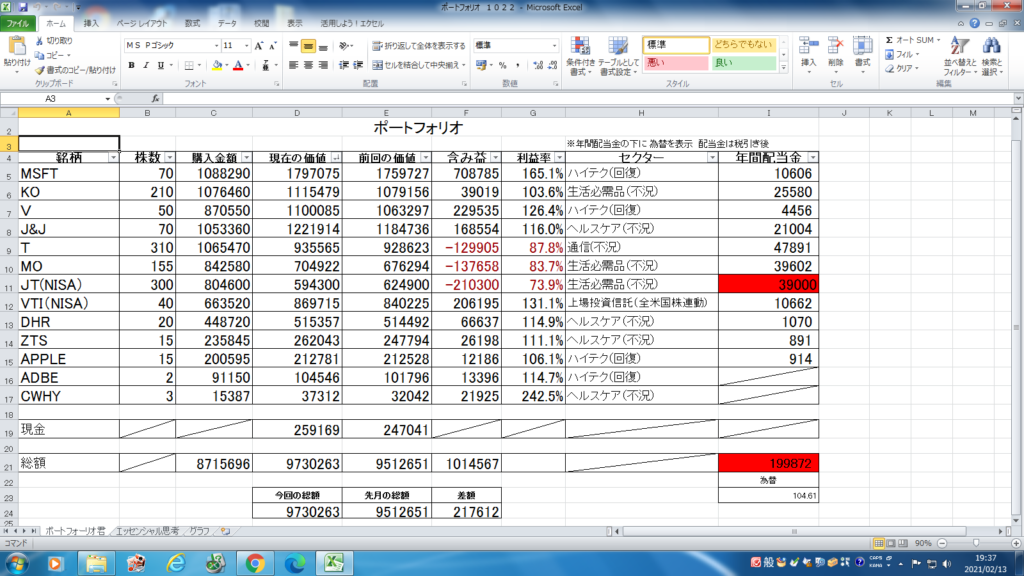Increase decimal places in Number group
The image size is (1024, 576).
[x=537, y=65]
